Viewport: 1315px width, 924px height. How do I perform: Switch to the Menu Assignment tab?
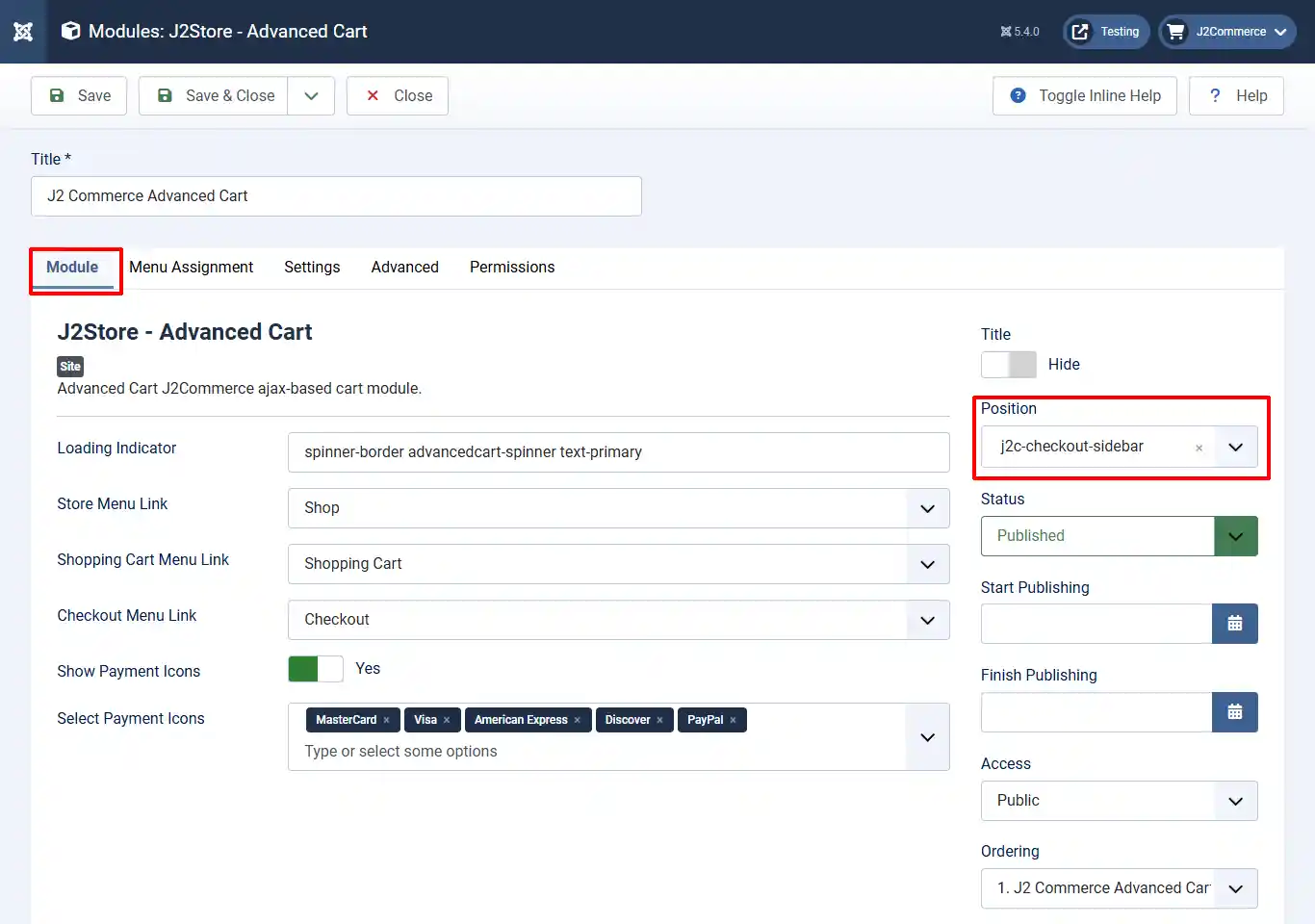(192, 268)
